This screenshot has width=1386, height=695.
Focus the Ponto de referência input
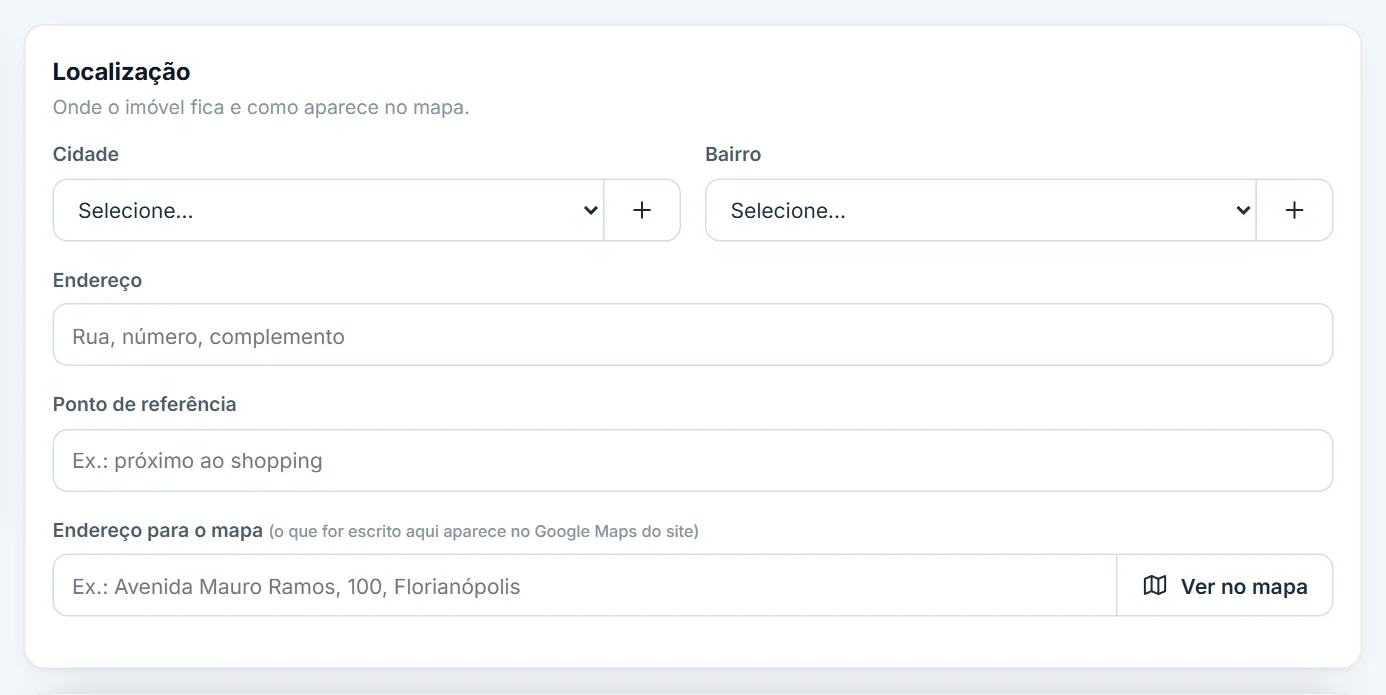[x=693, y=461]
